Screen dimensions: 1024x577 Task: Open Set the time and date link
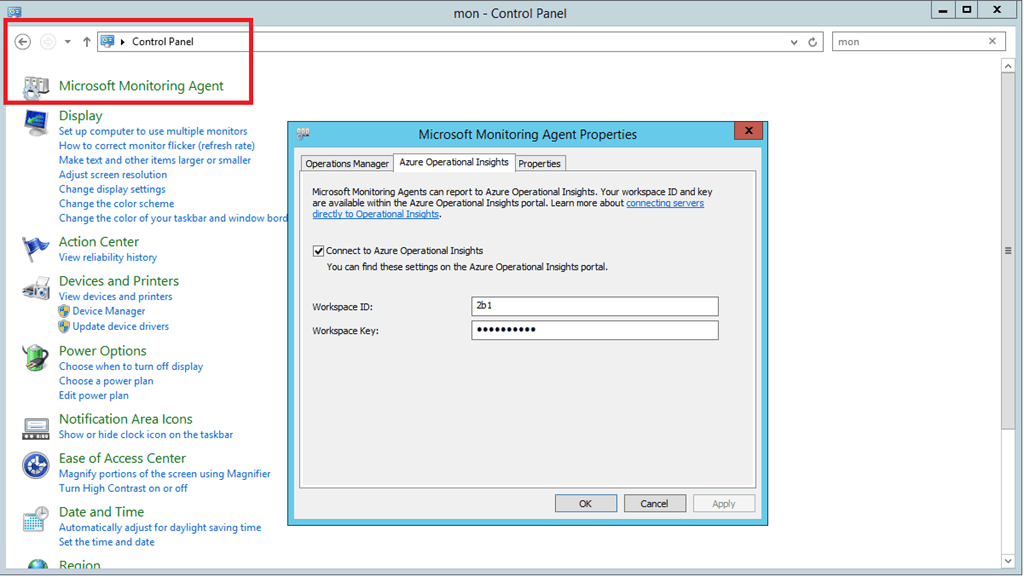click(x=106, y=542)
